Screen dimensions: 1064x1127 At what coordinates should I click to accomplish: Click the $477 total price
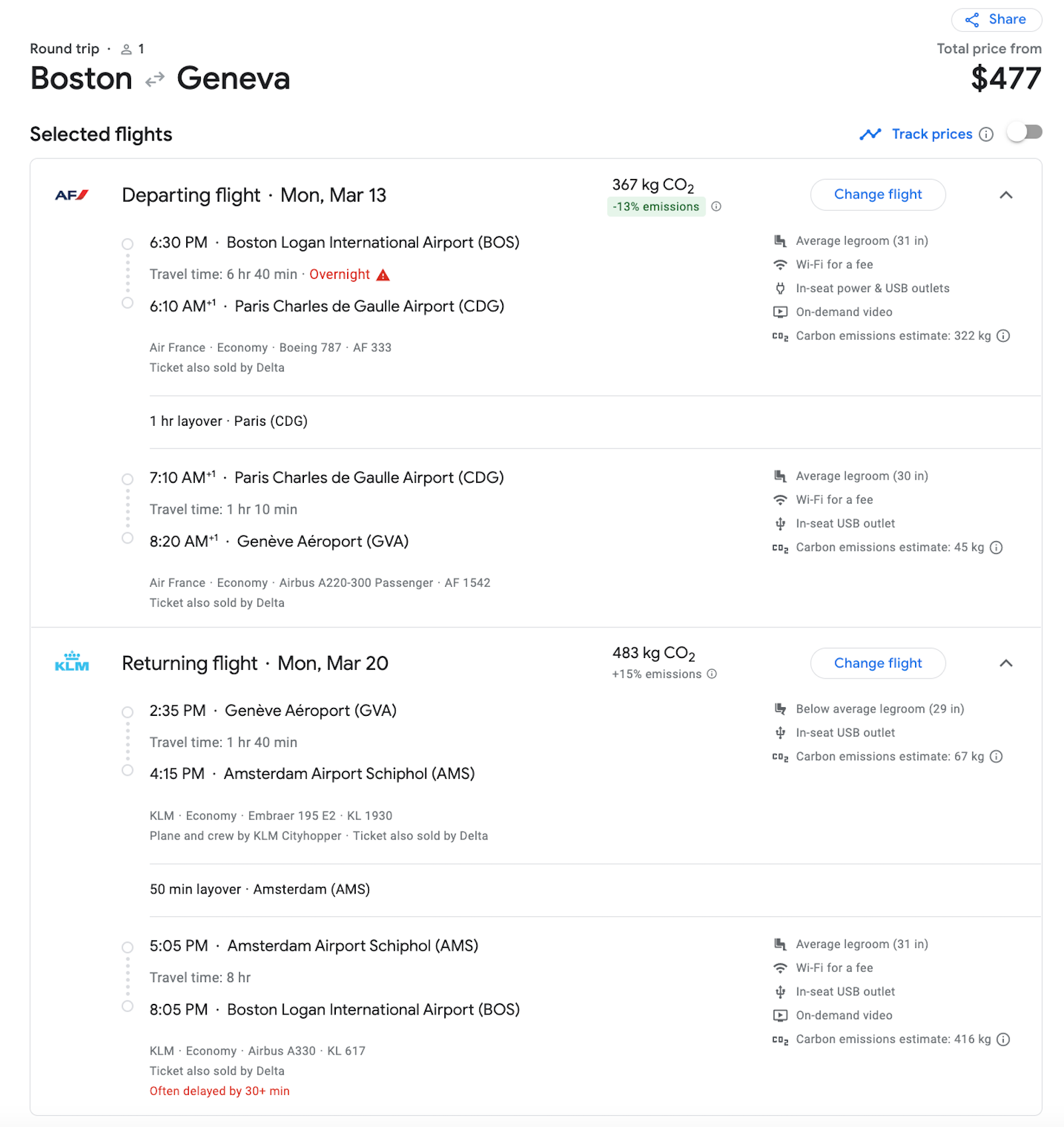click(x=1005, y=79)
